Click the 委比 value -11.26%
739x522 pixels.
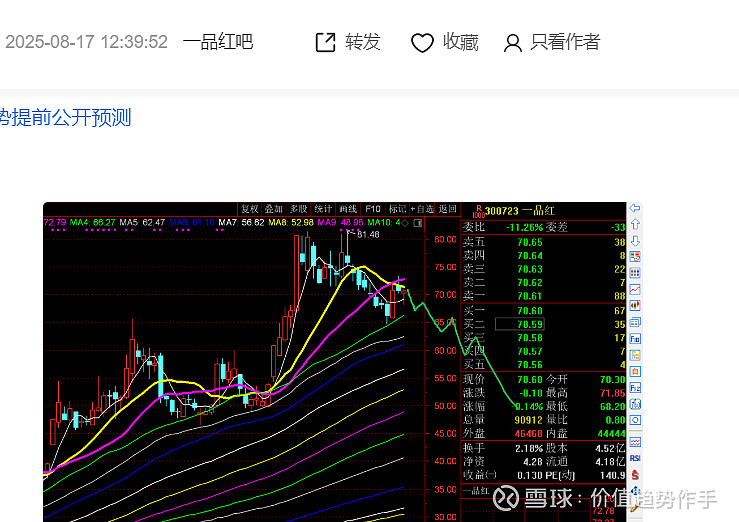coord(524,228)
